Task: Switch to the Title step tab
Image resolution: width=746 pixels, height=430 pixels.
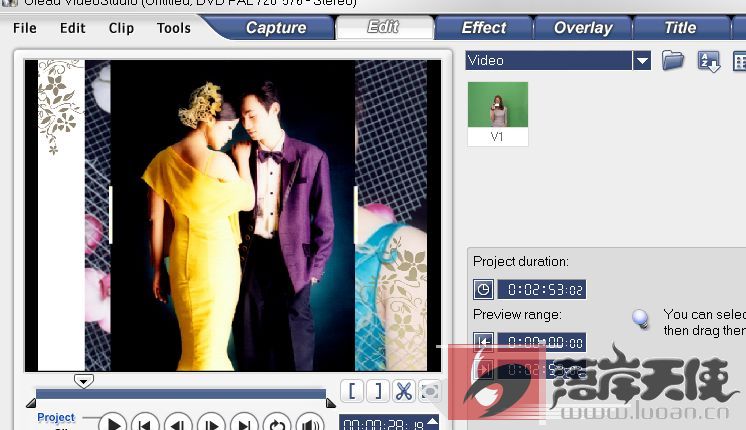Action: tap(680, 28)
